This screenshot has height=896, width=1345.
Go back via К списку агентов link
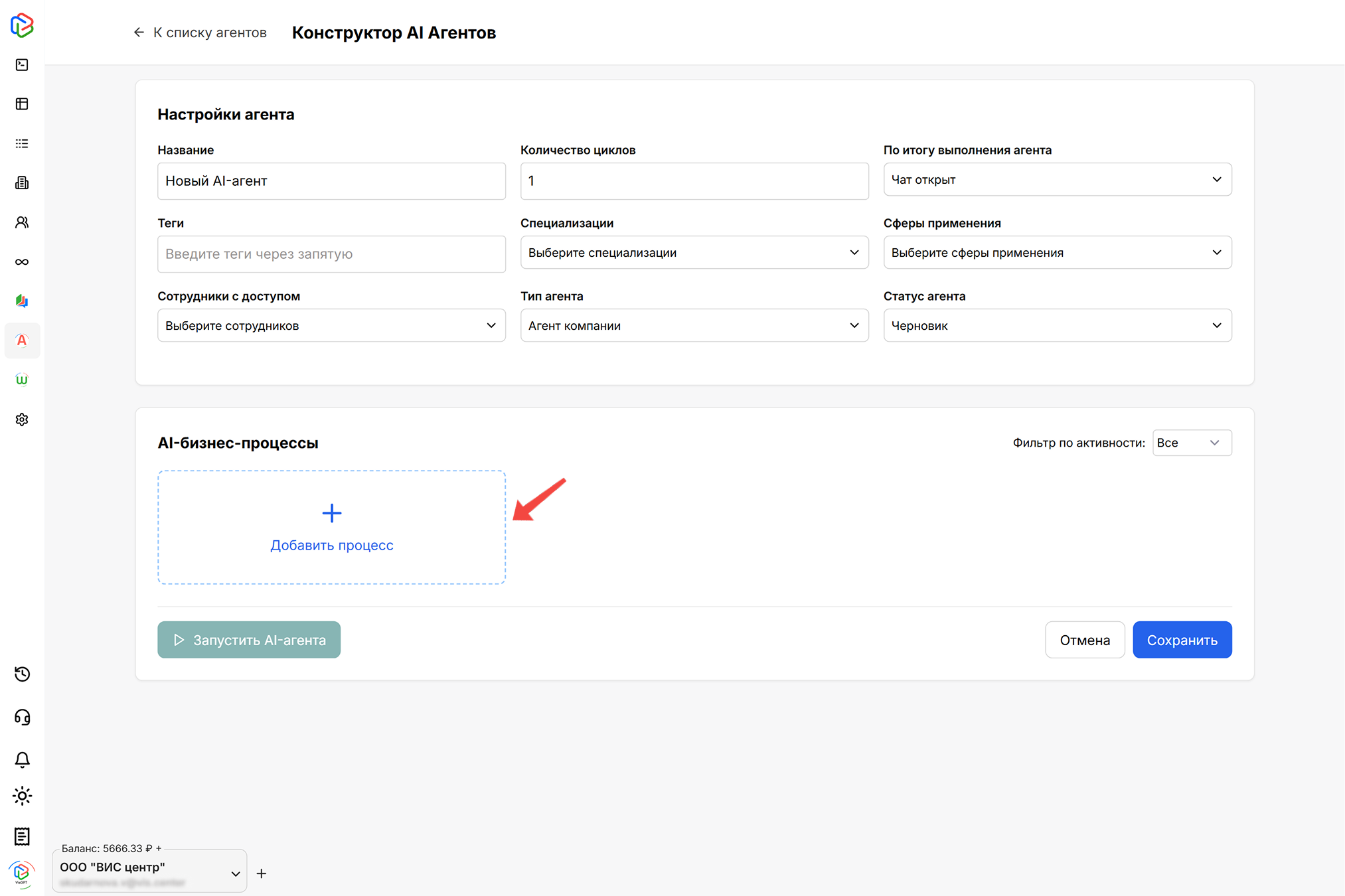click(x=200, y=33)
